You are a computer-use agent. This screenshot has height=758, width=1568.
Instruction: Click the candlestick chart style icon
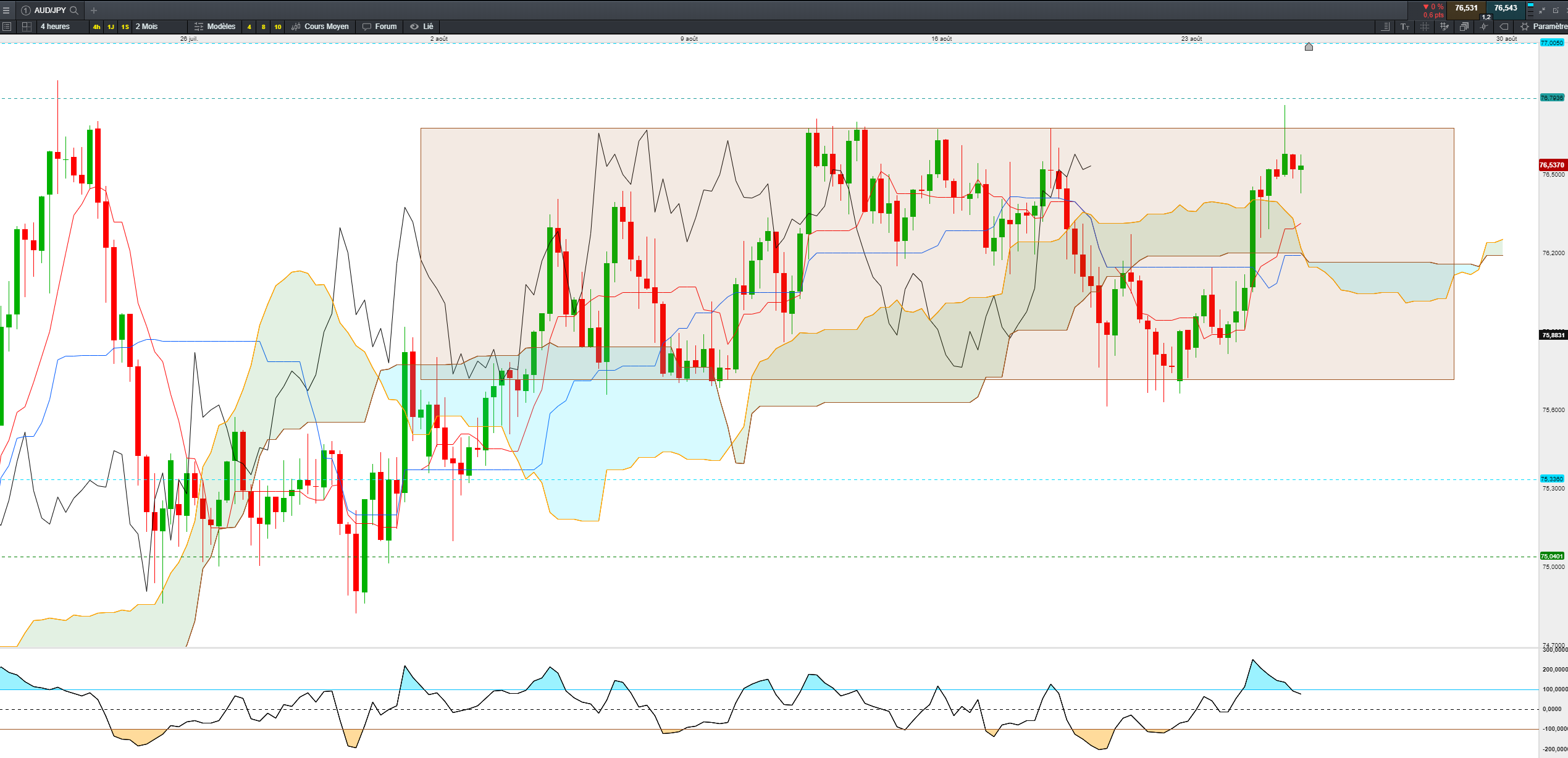tap(296, 27)
